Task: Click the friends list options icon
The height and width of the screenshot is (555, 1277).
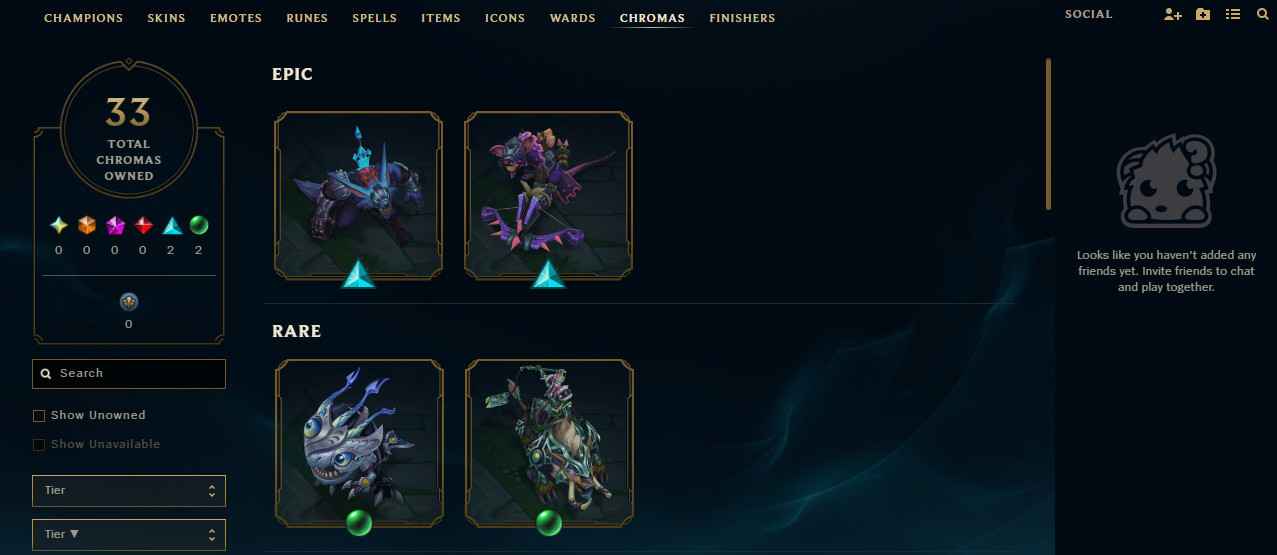Action: point(1233,15)
